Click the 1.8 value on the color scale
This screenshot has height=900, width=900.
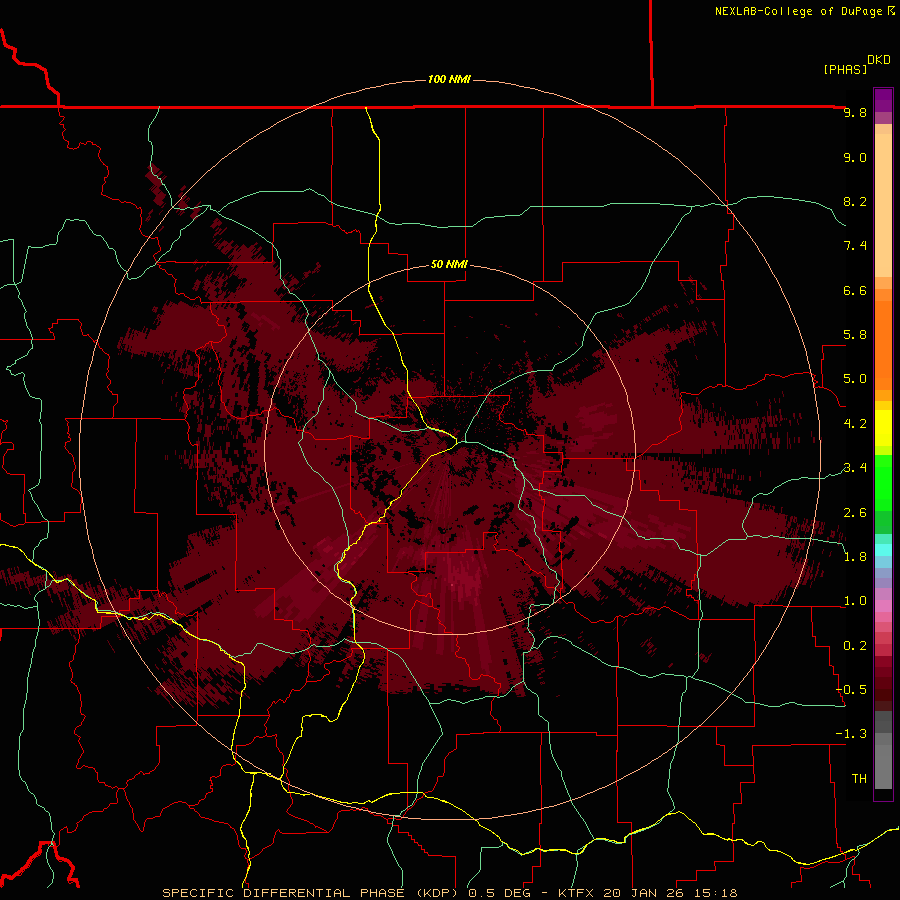[855, 557]
